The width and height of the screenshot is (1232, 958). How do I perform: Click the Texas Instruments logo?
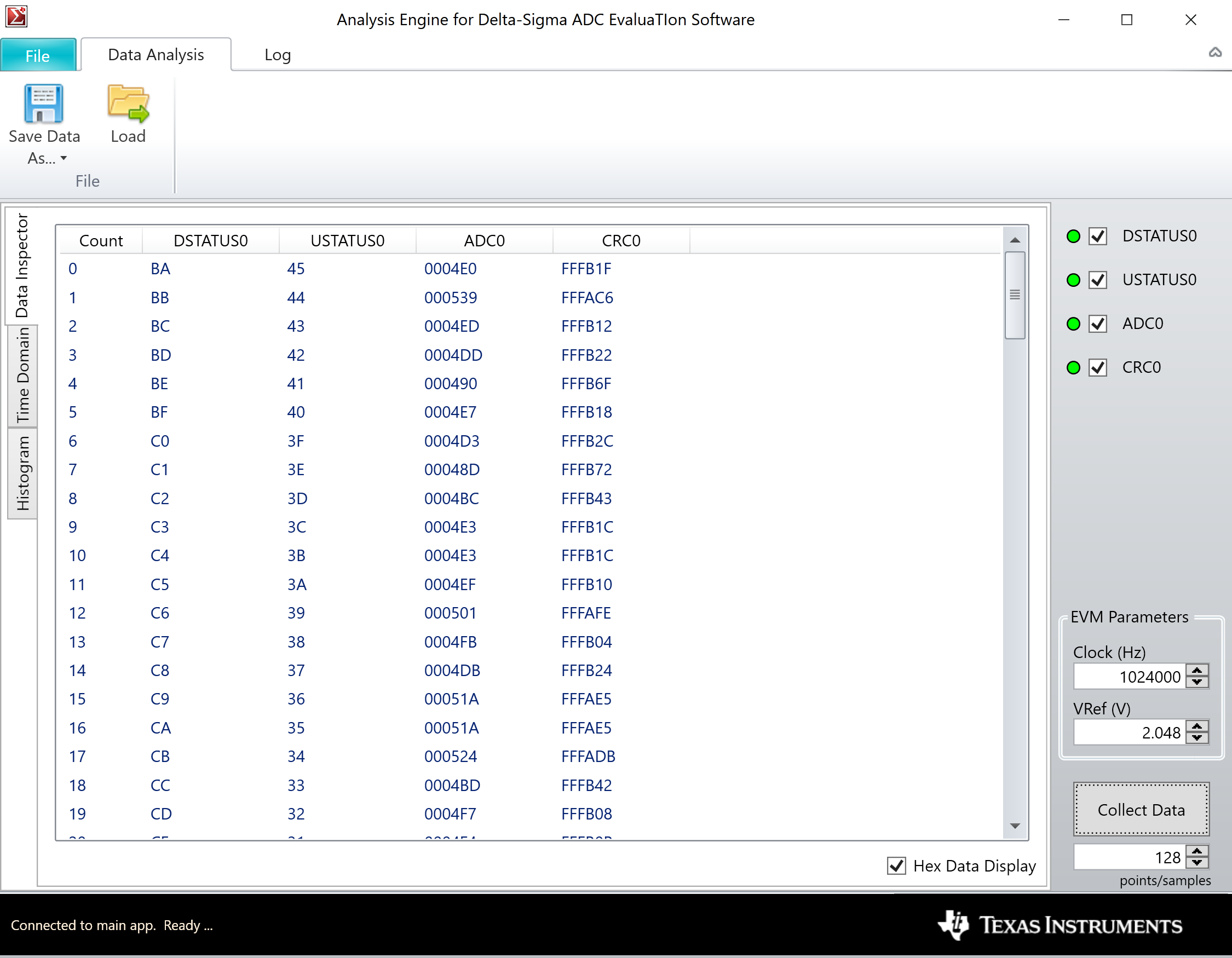(x=1060, y=925)
